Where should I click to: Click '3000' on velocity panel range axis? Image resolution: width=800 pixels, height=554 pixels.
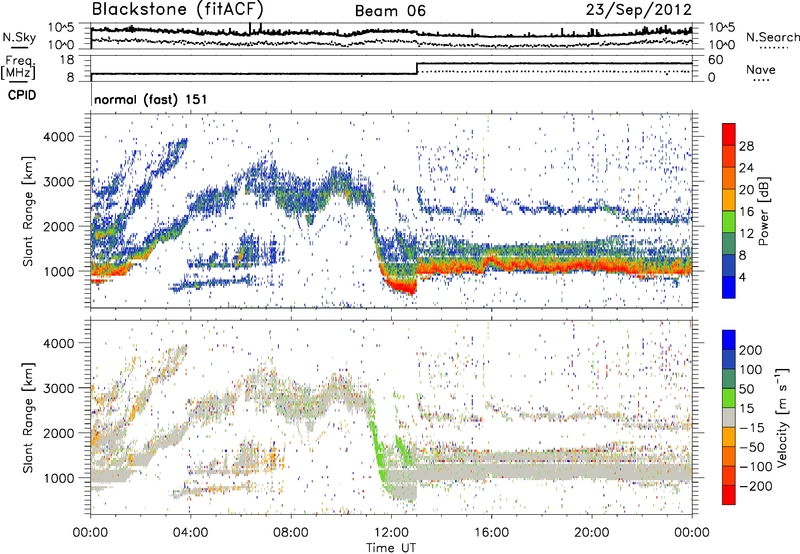[59, 388]
